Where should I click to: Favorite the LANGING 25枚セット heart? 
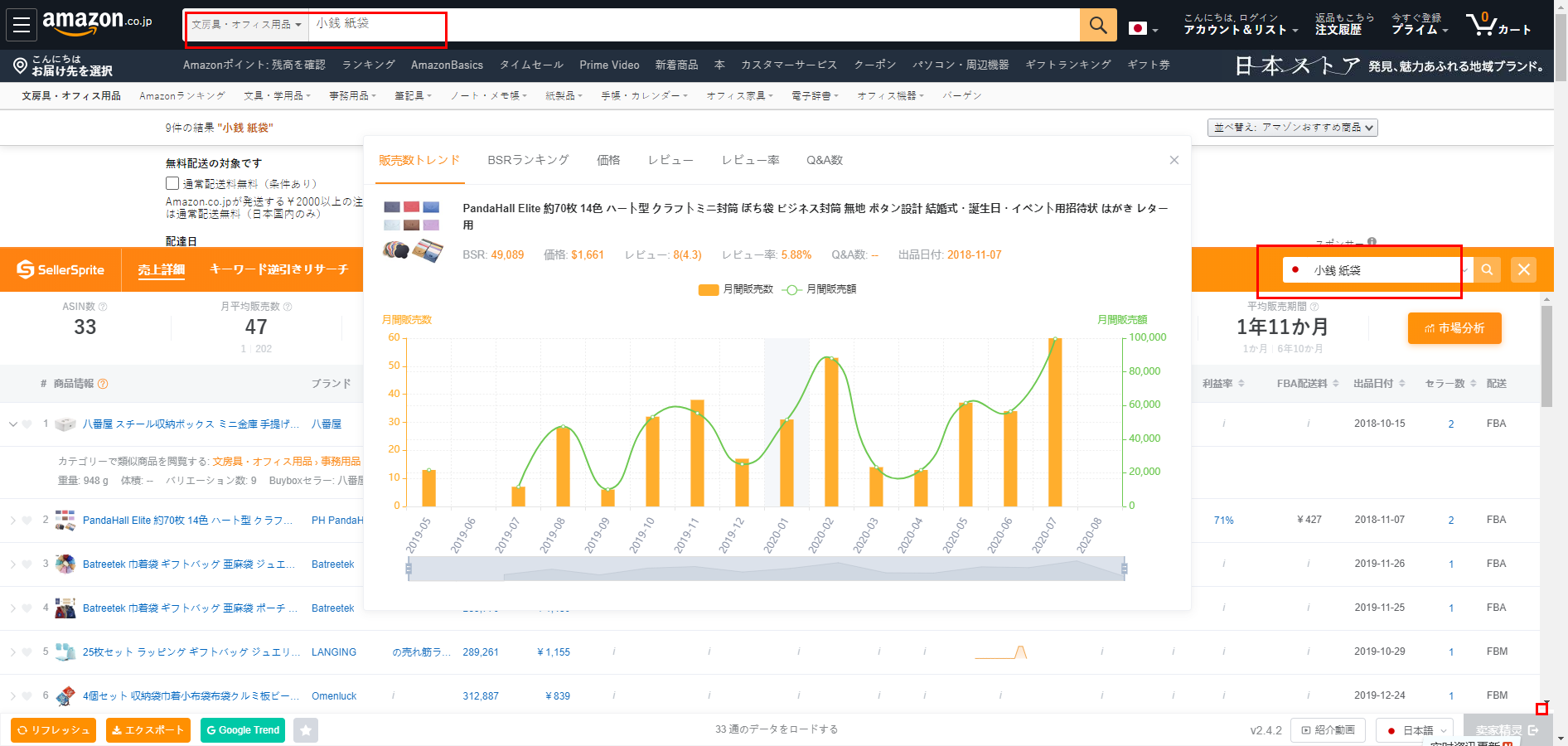pos(27,652)
